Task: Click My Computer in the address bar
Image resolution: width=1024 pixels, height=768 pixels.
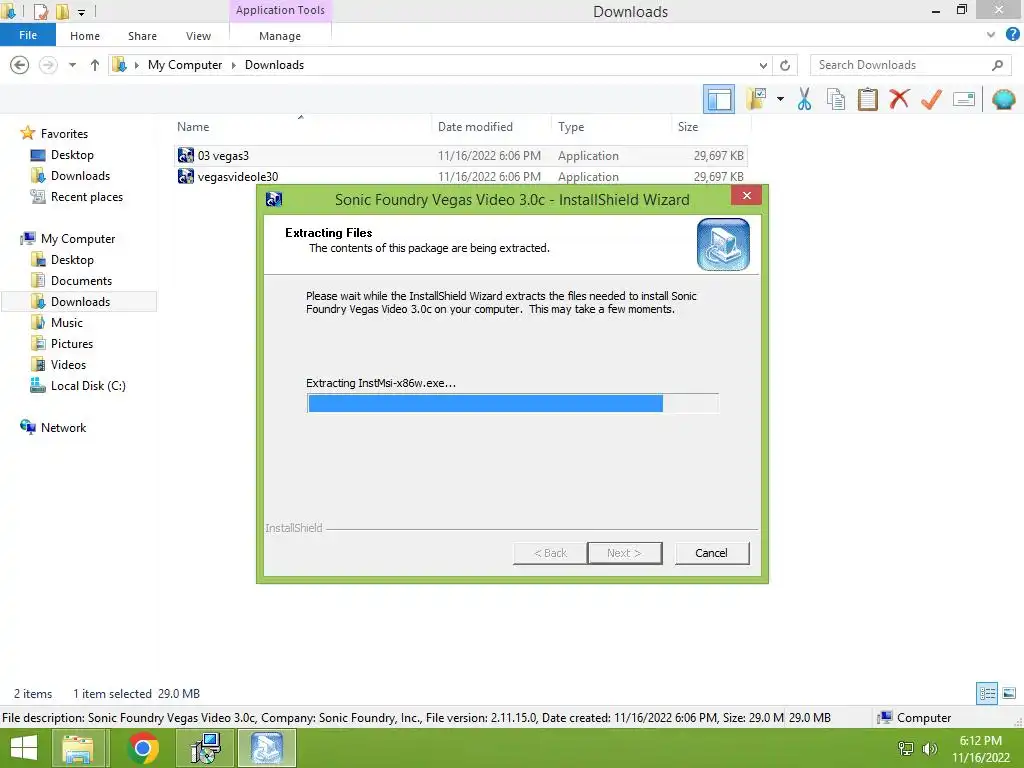Action: click(185, 65)
